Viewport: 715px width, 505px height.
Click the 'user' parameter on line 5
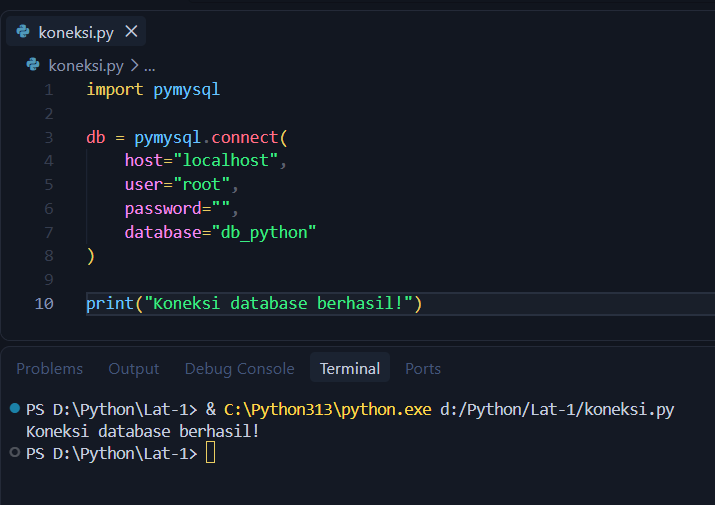pos(144,184)
